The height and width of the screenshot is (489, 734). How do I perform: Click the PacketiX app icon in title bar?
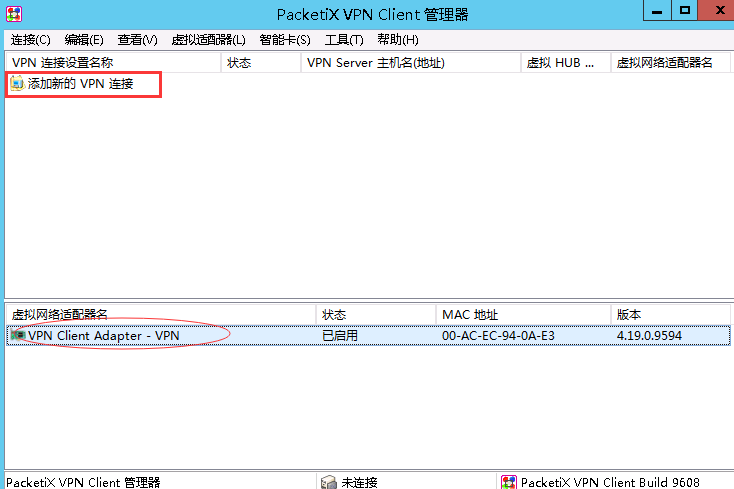(x=14, y=14)
